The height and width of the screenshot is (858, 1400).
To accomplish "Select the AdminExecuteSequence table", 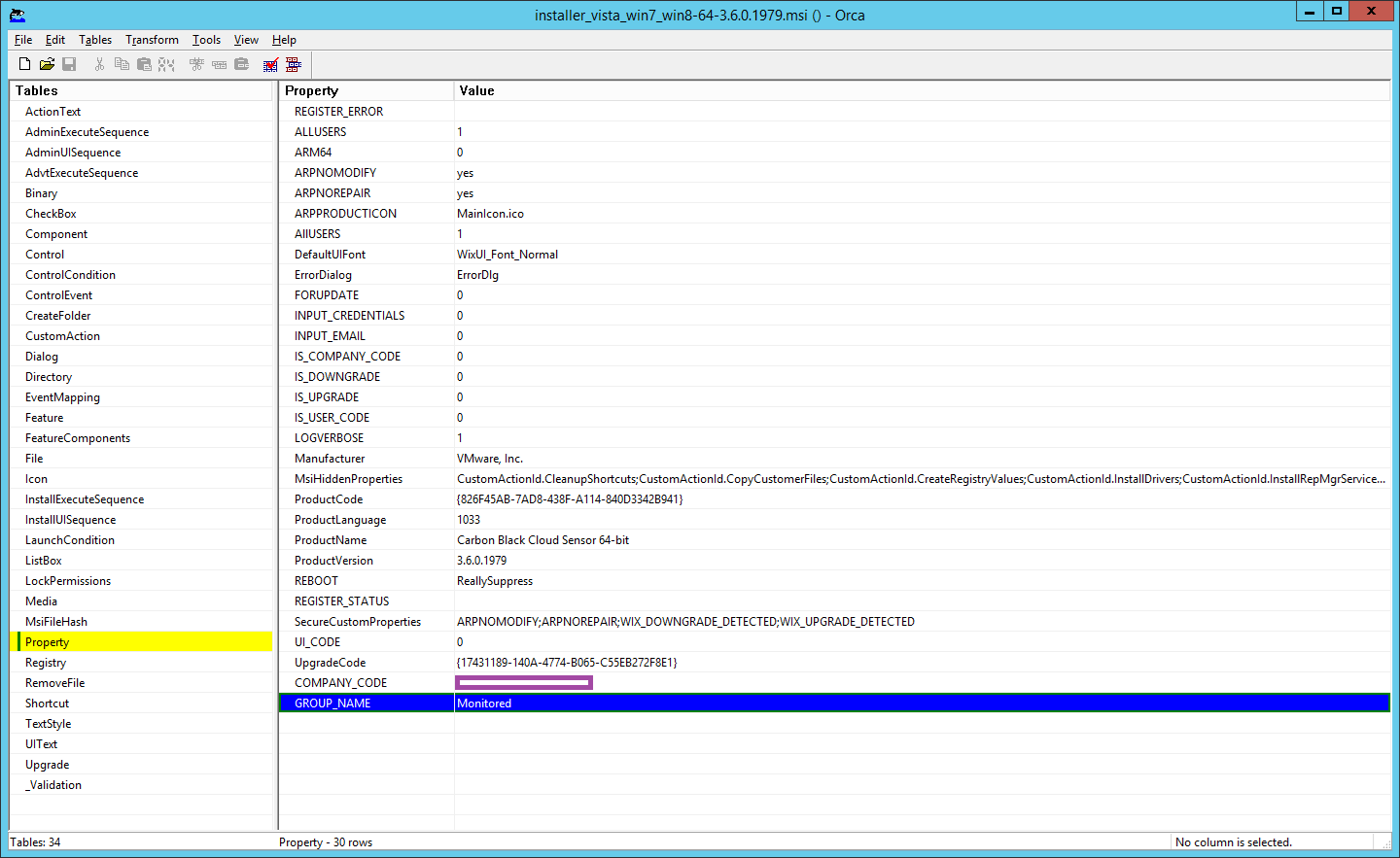I will [87, 132].
